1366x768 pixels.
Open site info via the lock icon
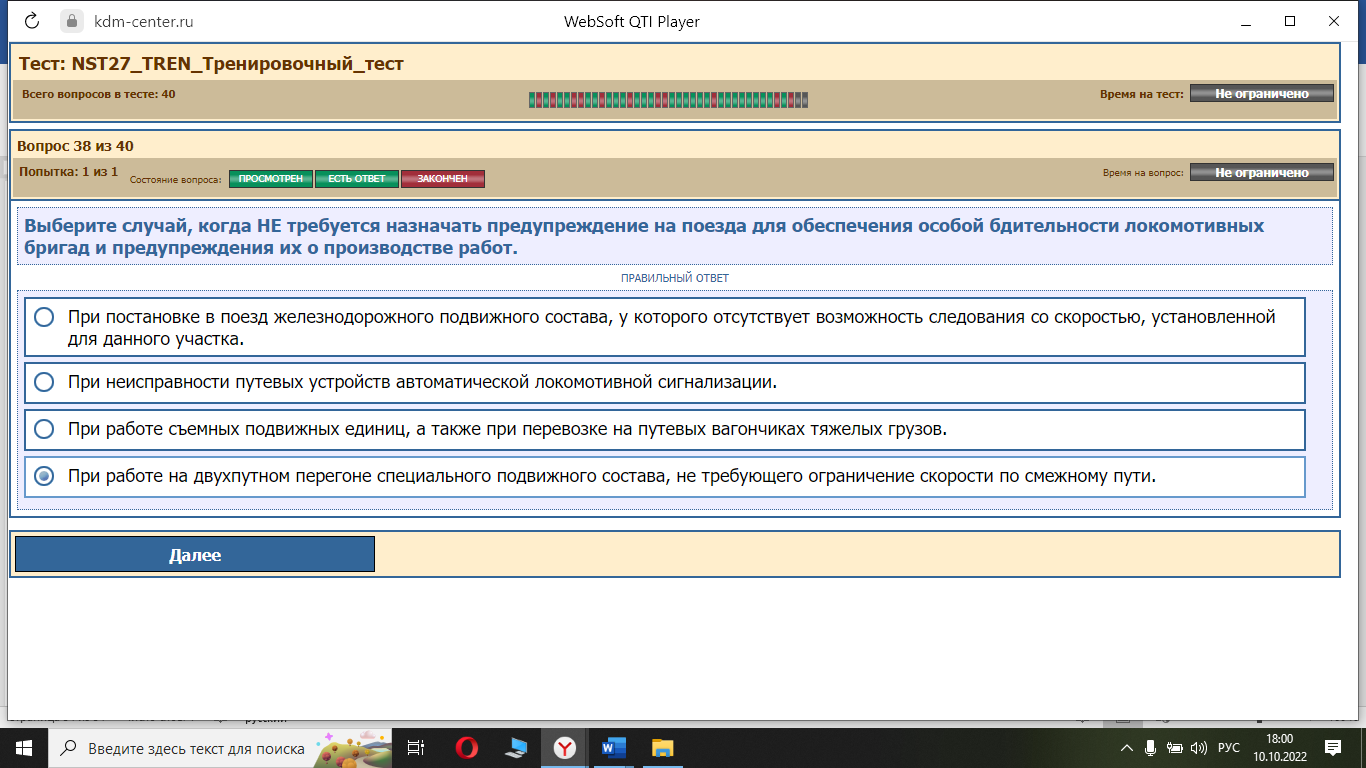(x=71, y=21)
